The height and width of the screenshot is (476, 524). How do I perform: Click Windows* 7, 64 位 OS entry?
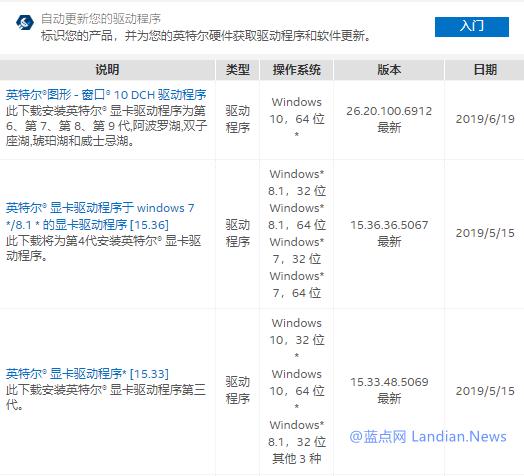[296, 284]
